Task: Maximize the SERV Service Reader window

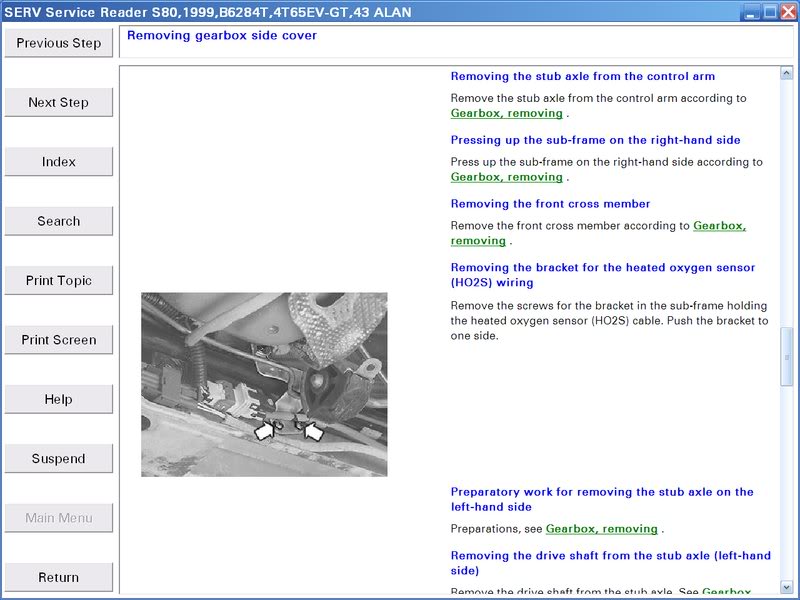Action: coord(770,12)
